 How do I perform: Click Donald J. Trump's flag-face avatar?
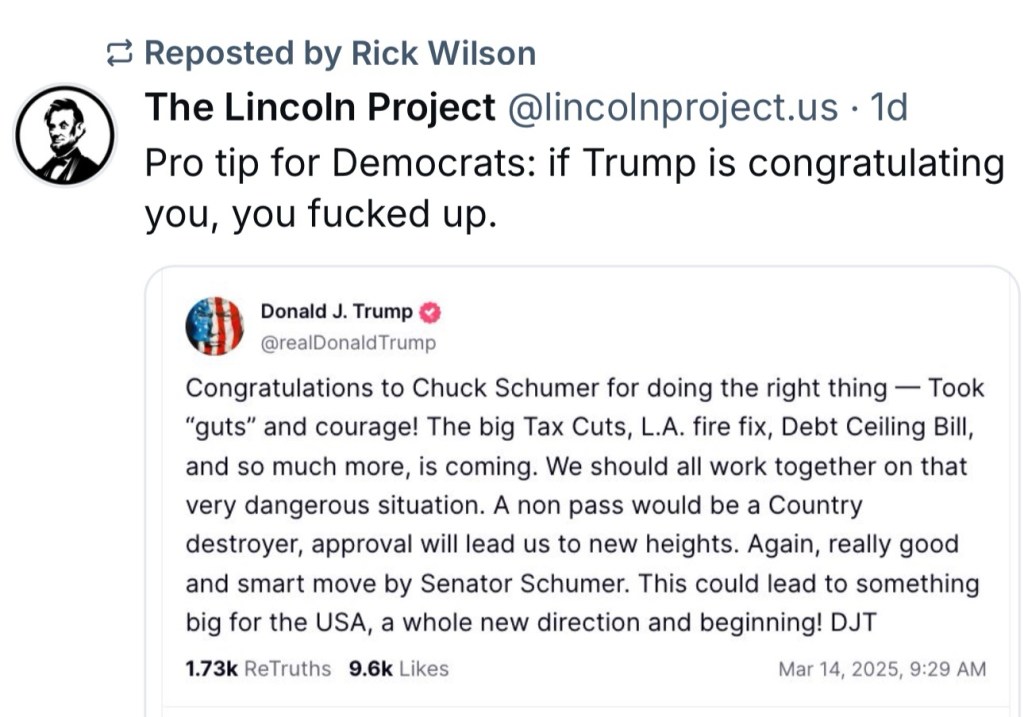[214, 326]
